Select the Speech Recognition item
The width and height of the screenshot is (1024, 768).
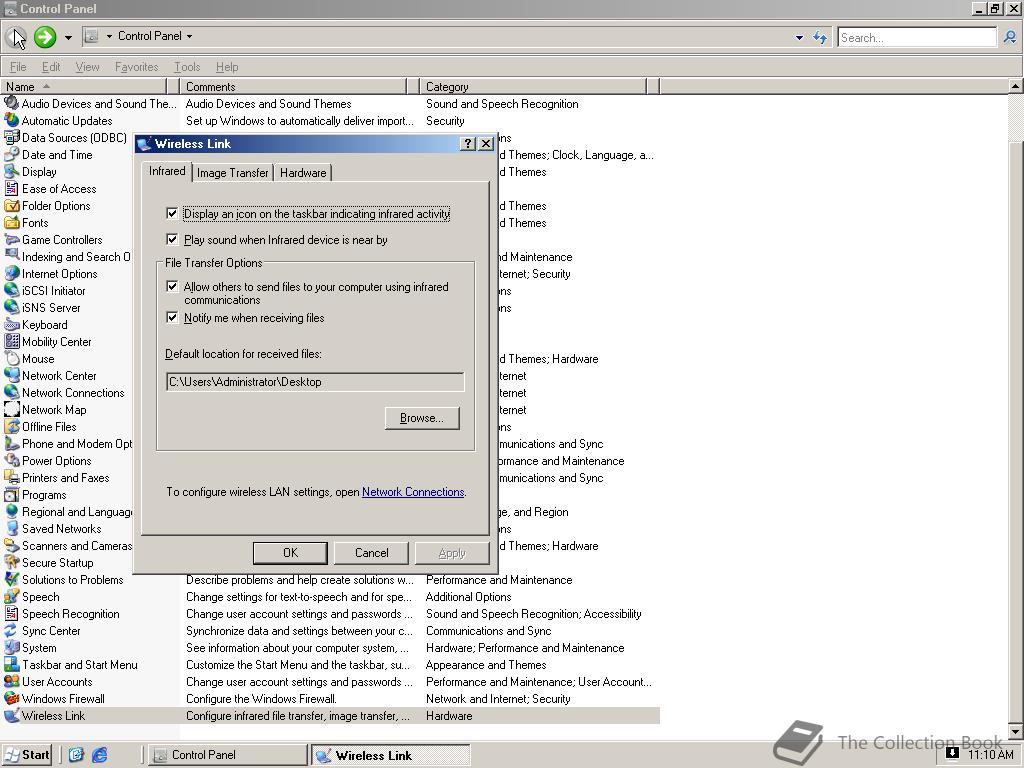pos(71,614)
